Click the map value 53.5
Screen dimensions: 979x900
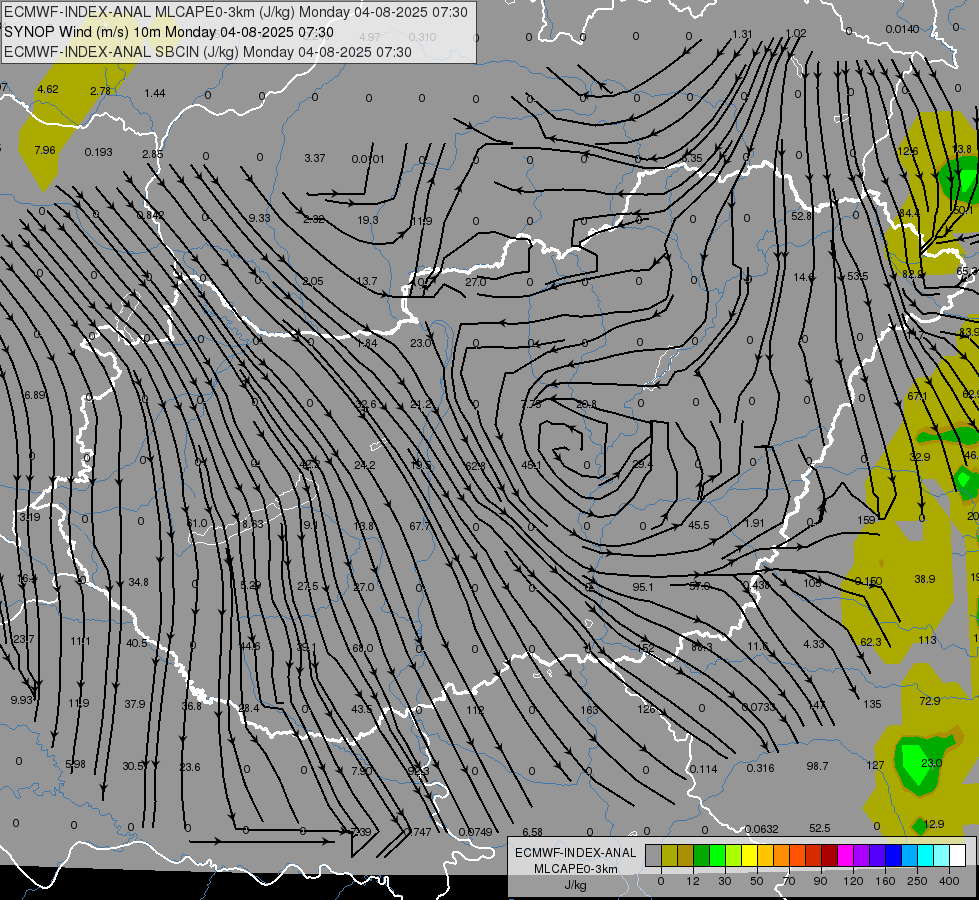(x=858, y=276)
